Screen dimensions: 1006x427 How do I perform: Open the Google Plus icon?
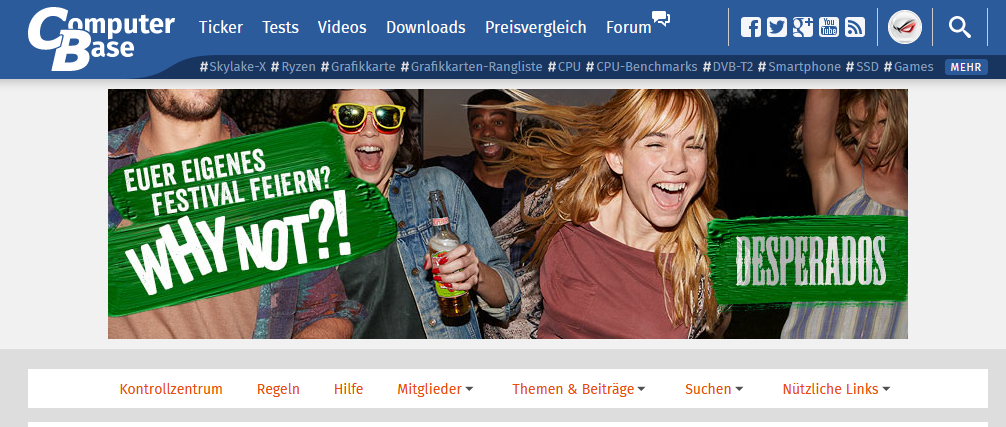tap(803, 27)
